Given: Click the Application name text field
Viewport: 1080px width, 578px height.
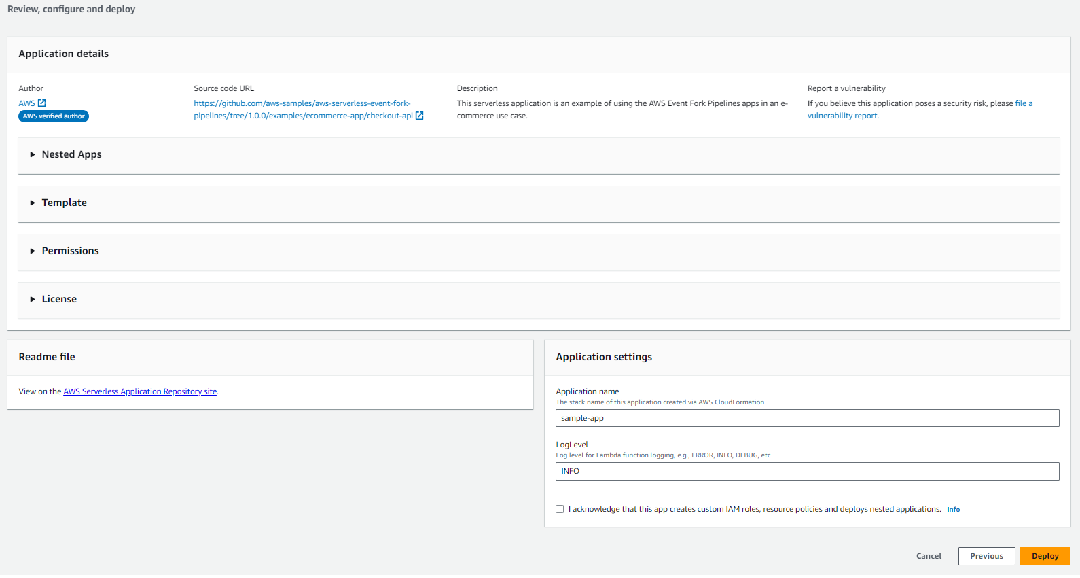Looking at the screenshot, I should 806,418.
